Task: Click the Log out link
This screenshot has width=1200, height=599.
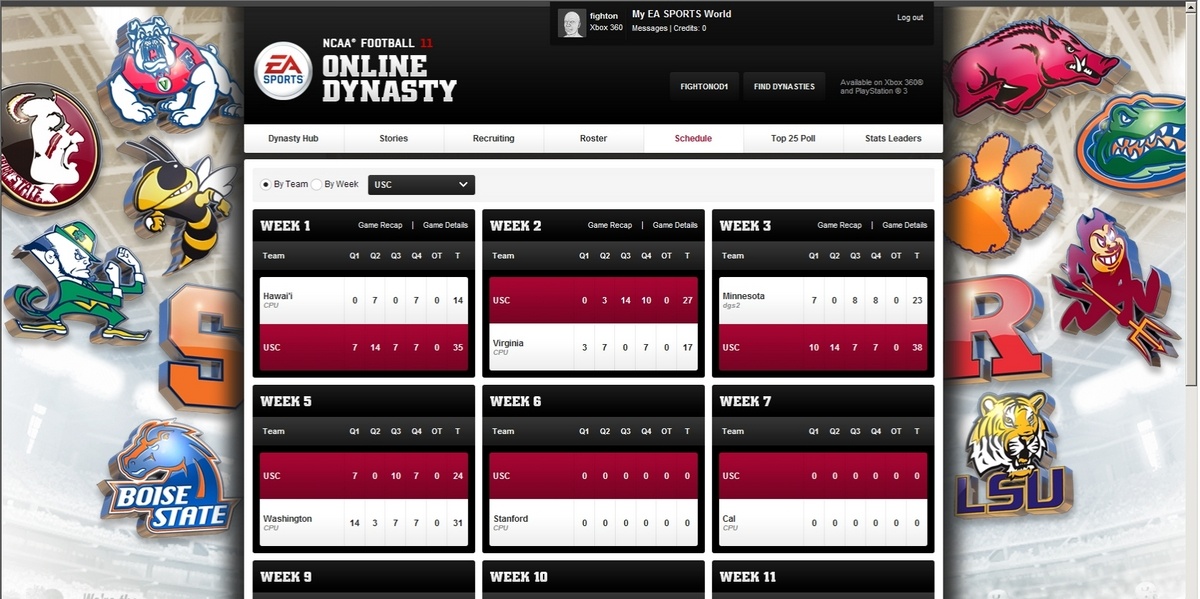Action: (x=909, y=18)
